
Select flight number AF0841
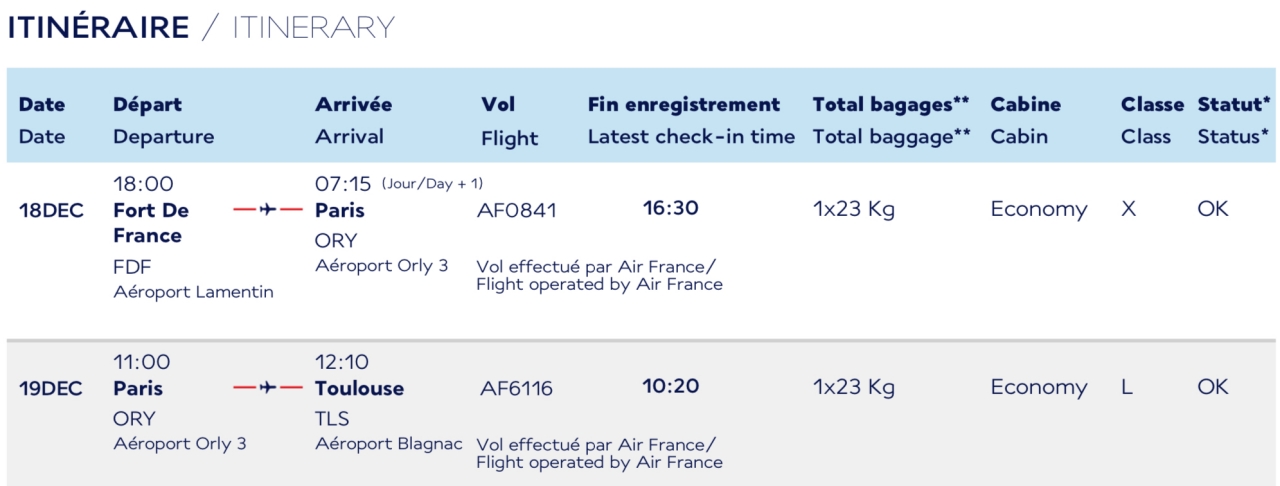(517, 210)
